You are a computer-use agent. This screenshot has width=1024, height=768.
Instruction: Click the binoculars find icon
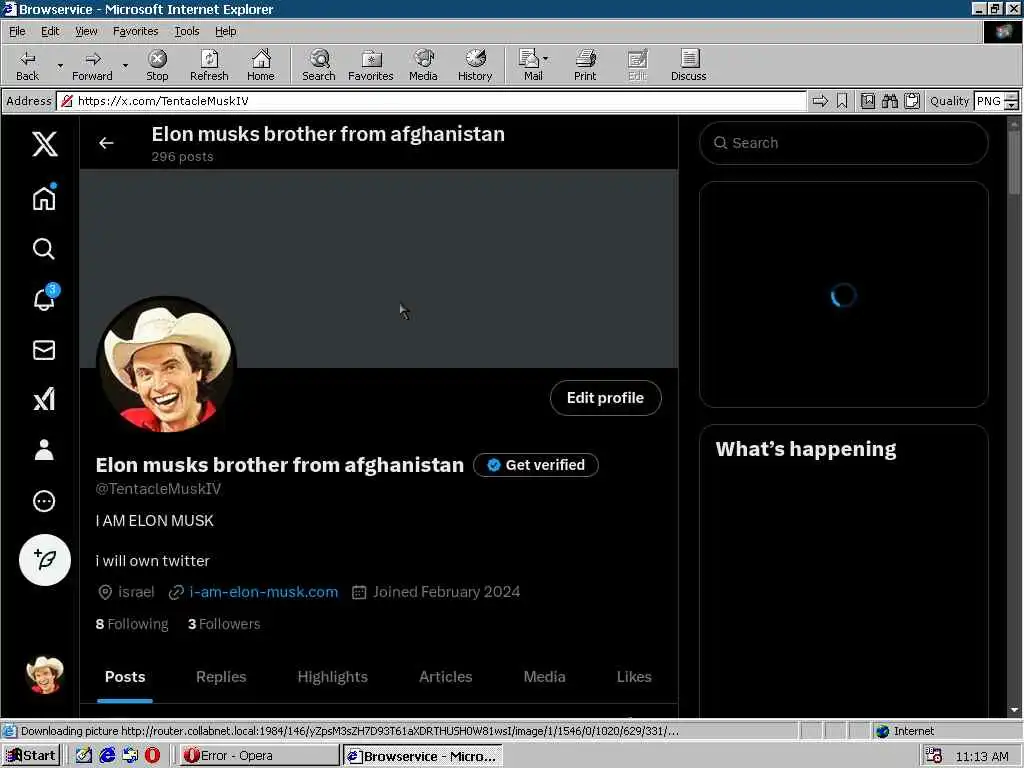point(889,101)
